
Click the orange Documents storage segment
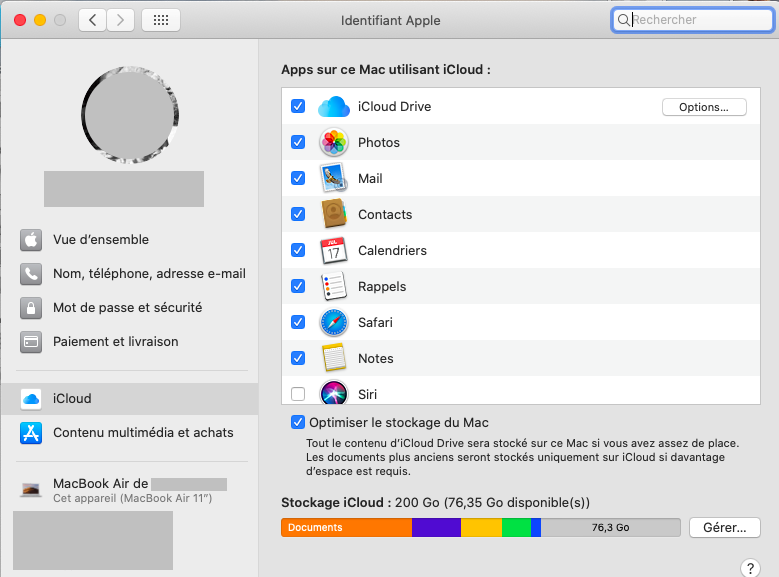click(x=346, y=527)
